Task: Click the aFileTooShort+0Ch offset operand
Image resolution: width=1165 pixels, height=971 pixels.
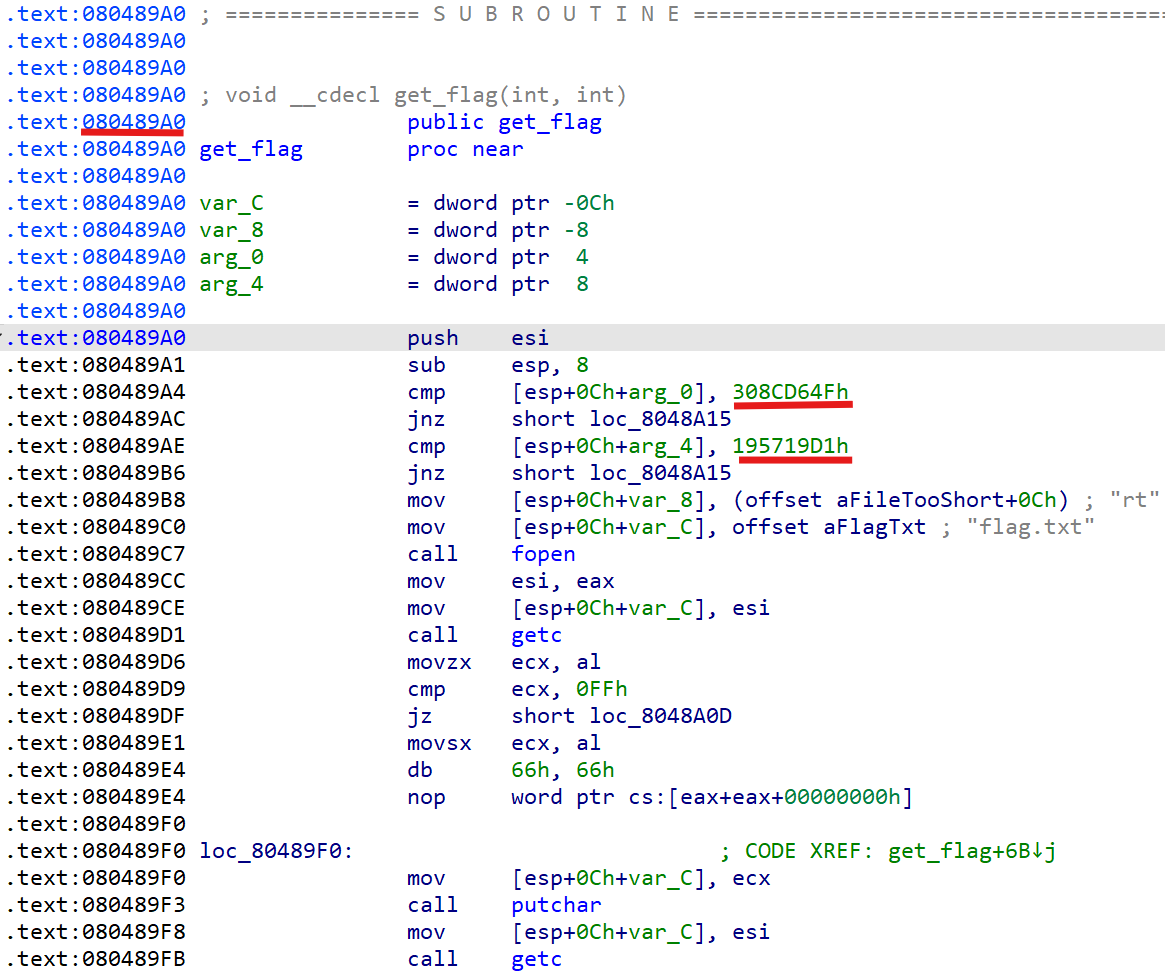Action: (x=900, y=500)
